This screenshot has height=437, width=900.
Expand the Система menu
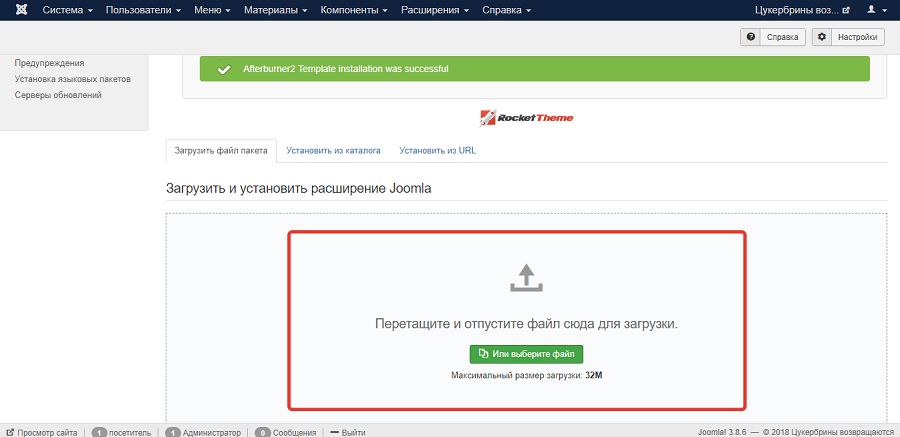tap(67, 10)
